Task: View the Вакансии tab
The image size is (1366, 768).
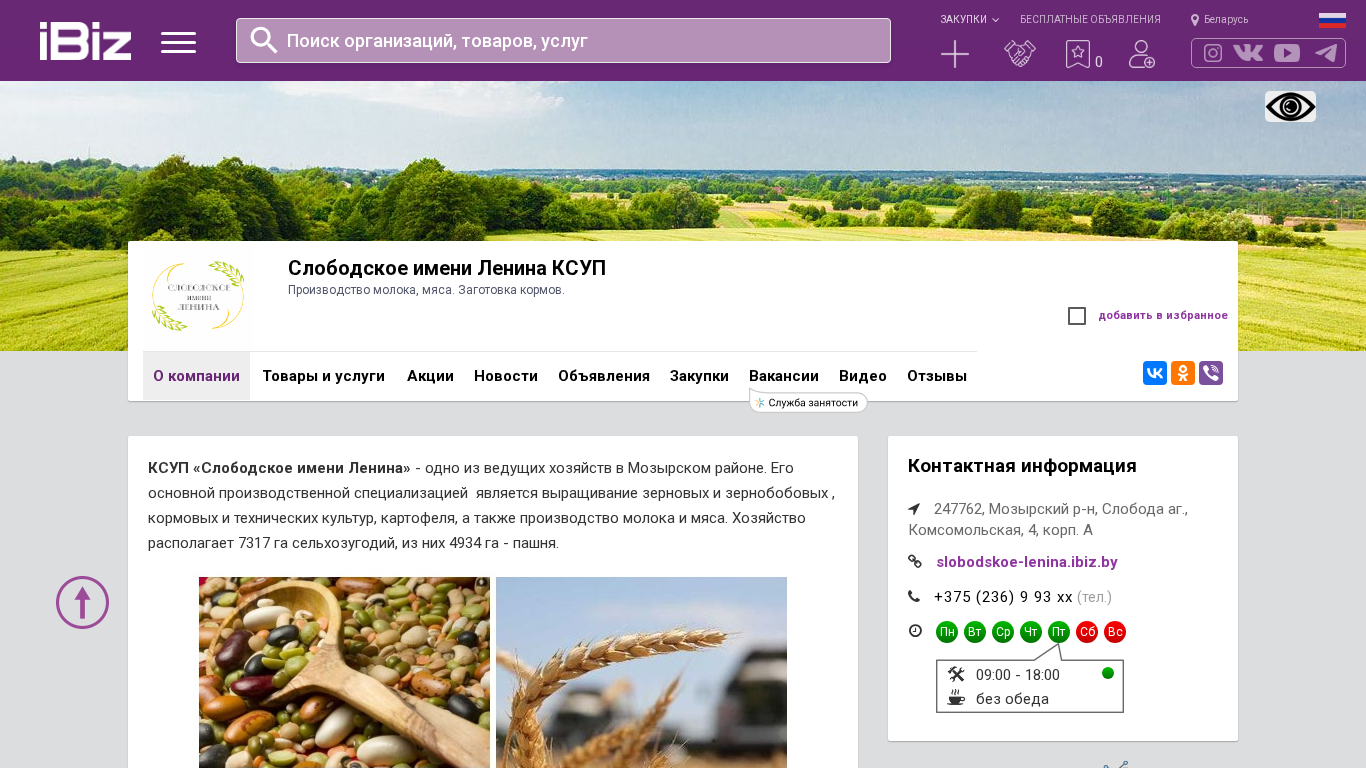Action: [x=784, y=376]
